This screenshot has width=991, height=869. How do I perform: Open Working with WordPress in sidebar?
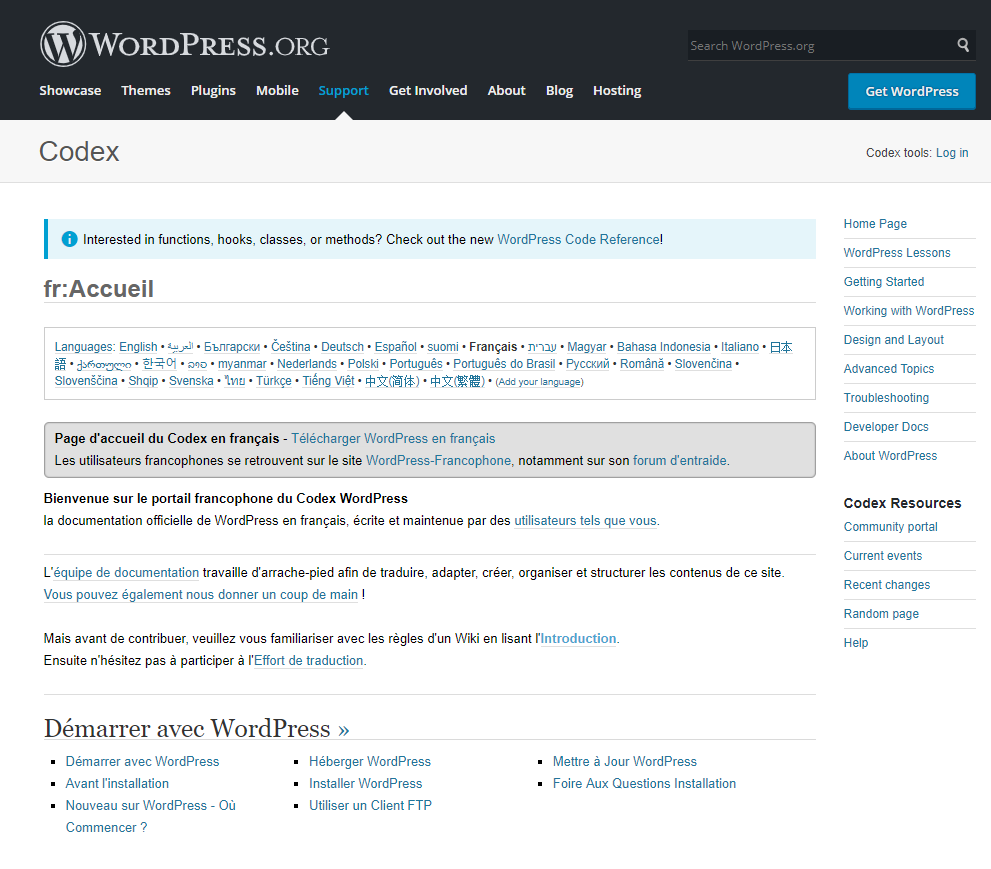[x=909, y=310]
